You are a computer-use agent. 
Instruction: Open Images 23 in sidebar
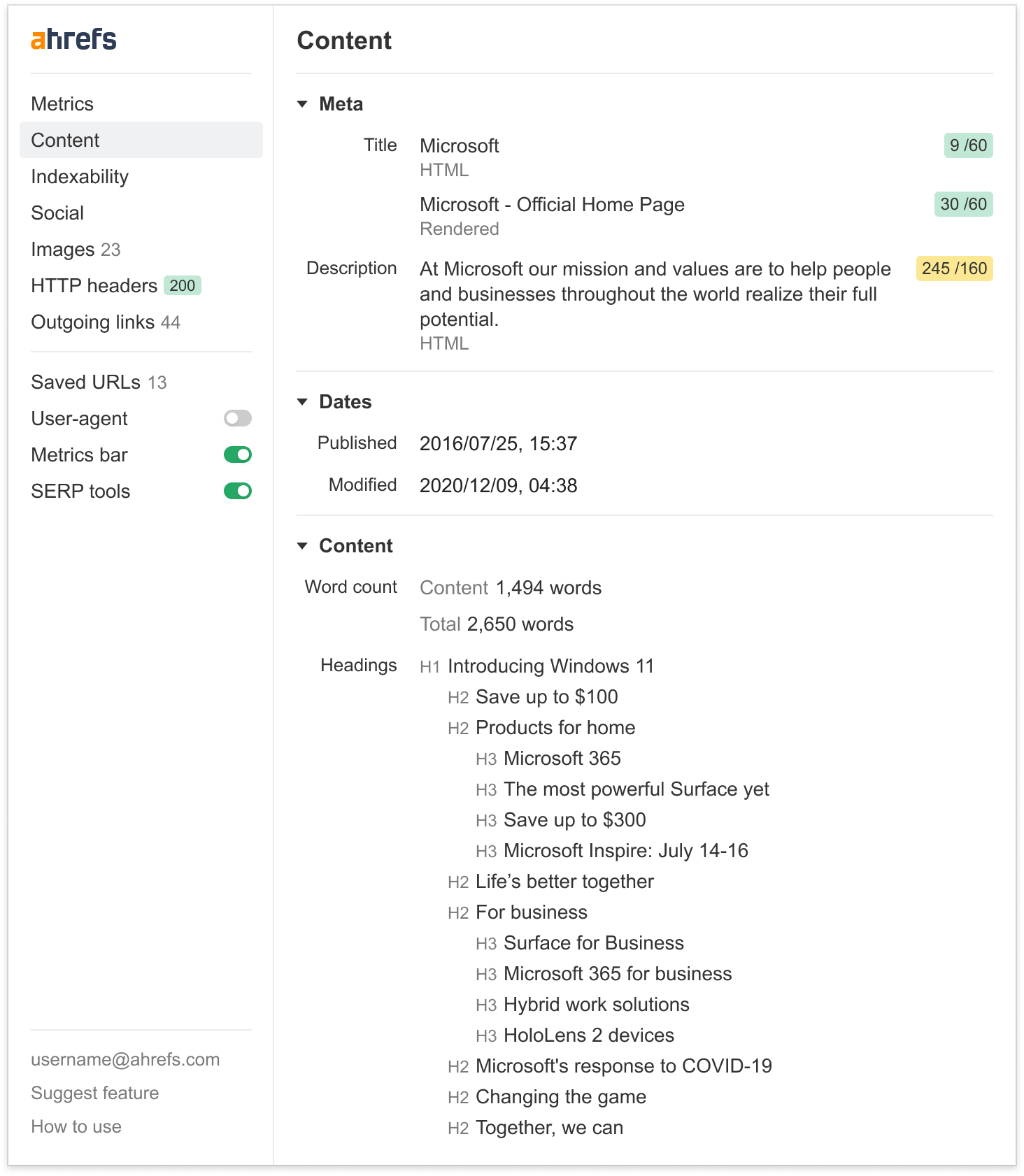[76, 250]
